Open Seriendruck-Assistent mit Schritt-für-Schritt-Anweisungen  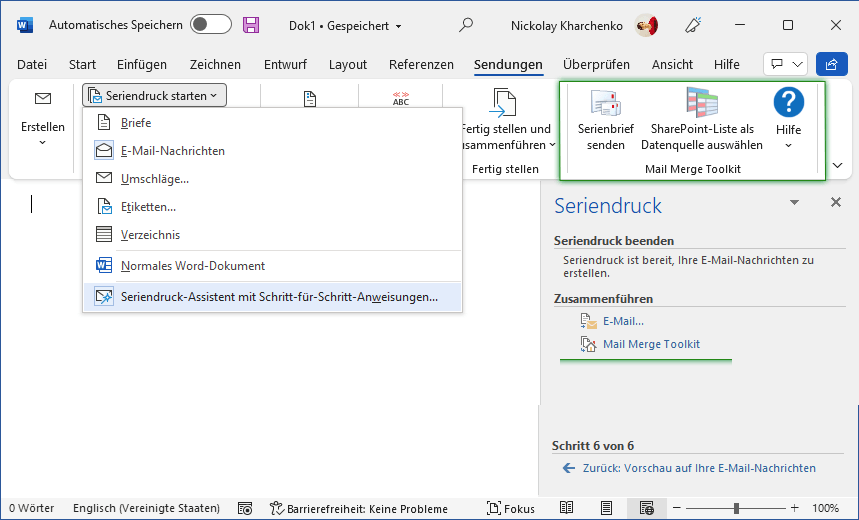tap(272, 297)
